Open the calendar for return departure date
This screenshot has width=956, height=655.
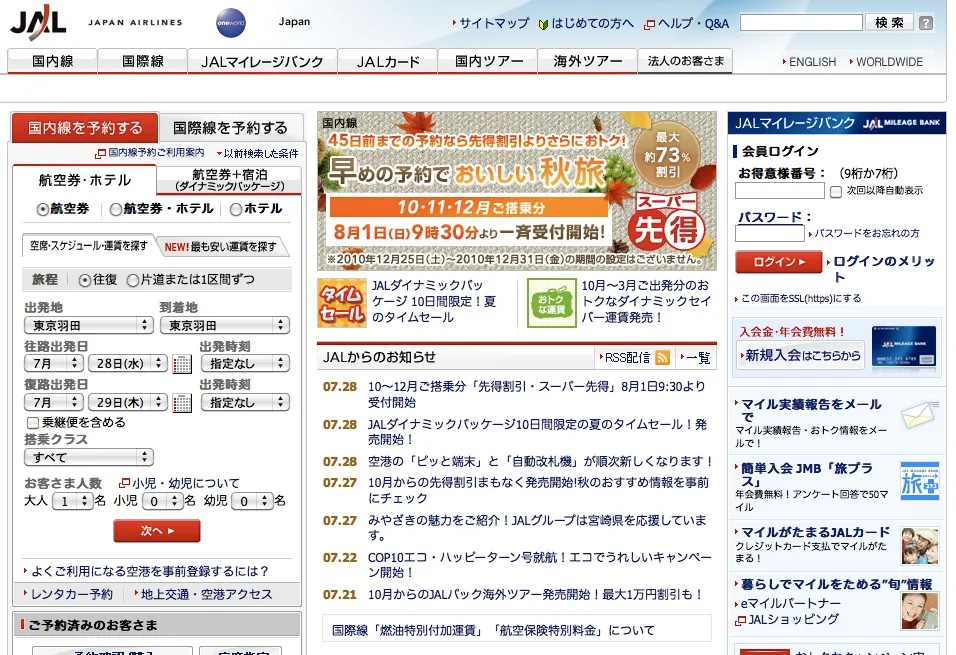pyautogui.click(x=182, y=400)
